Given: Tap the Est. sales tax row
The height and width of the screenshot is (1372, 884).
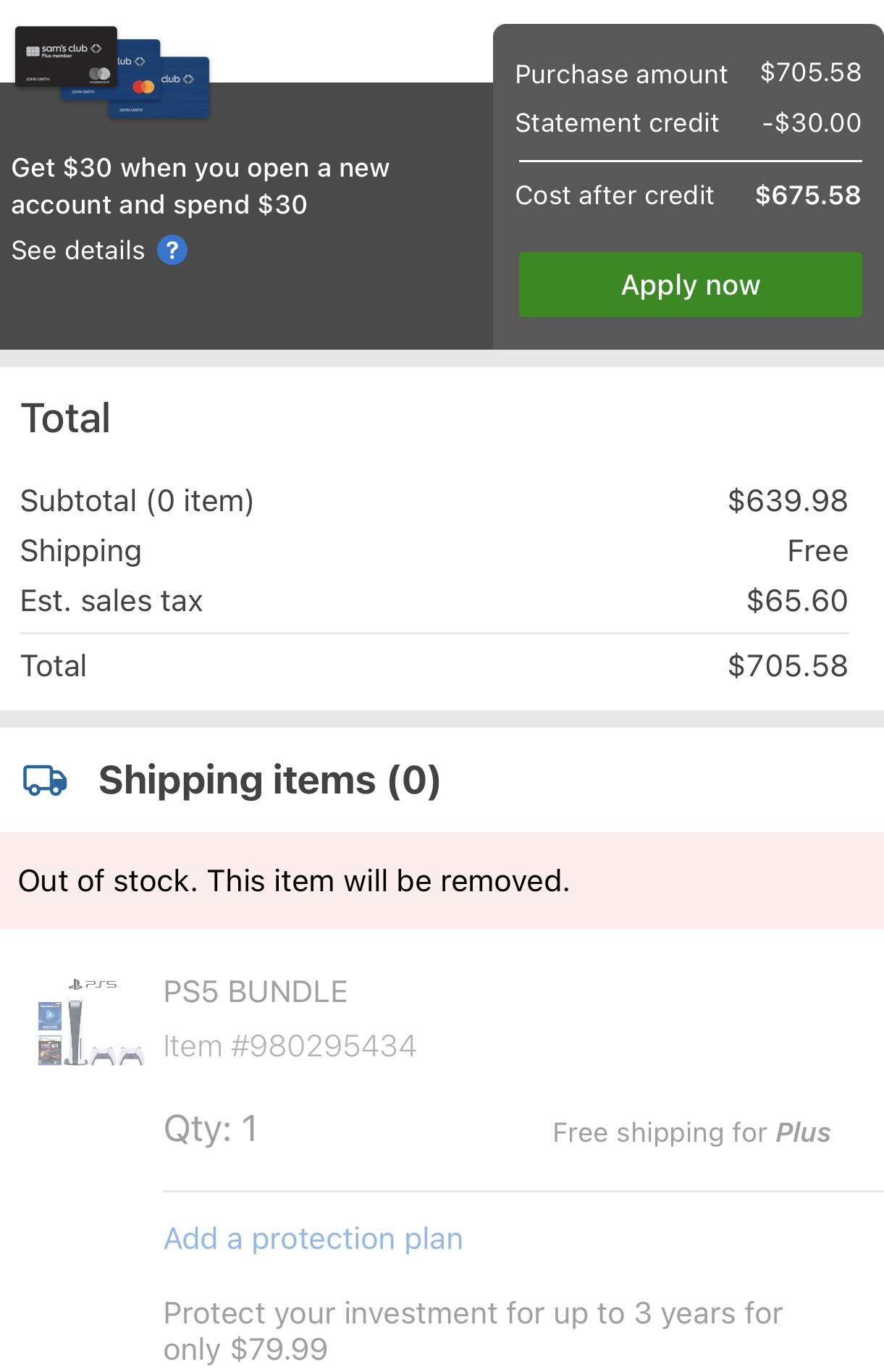Looking at the screenshot, I should pos(434,601).
